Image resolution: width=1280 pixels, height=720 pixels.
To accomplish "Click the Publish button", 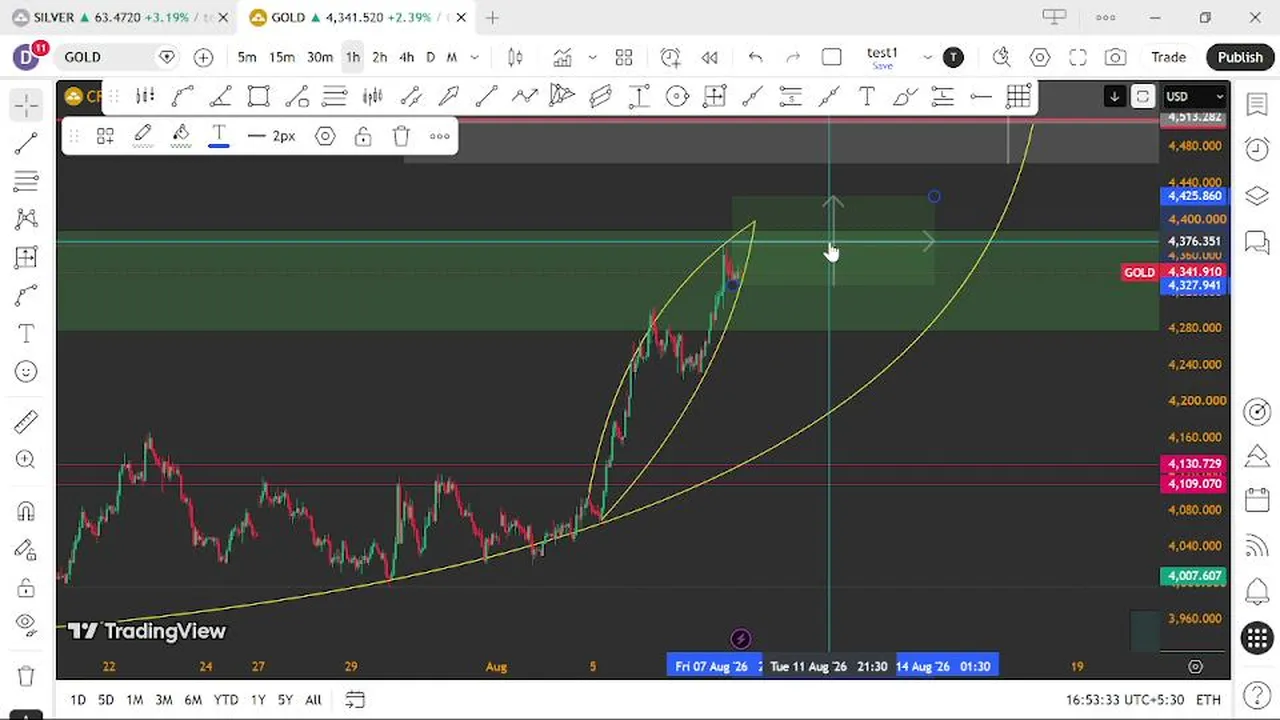I will pyautogui.click(x=1240, y=57).
